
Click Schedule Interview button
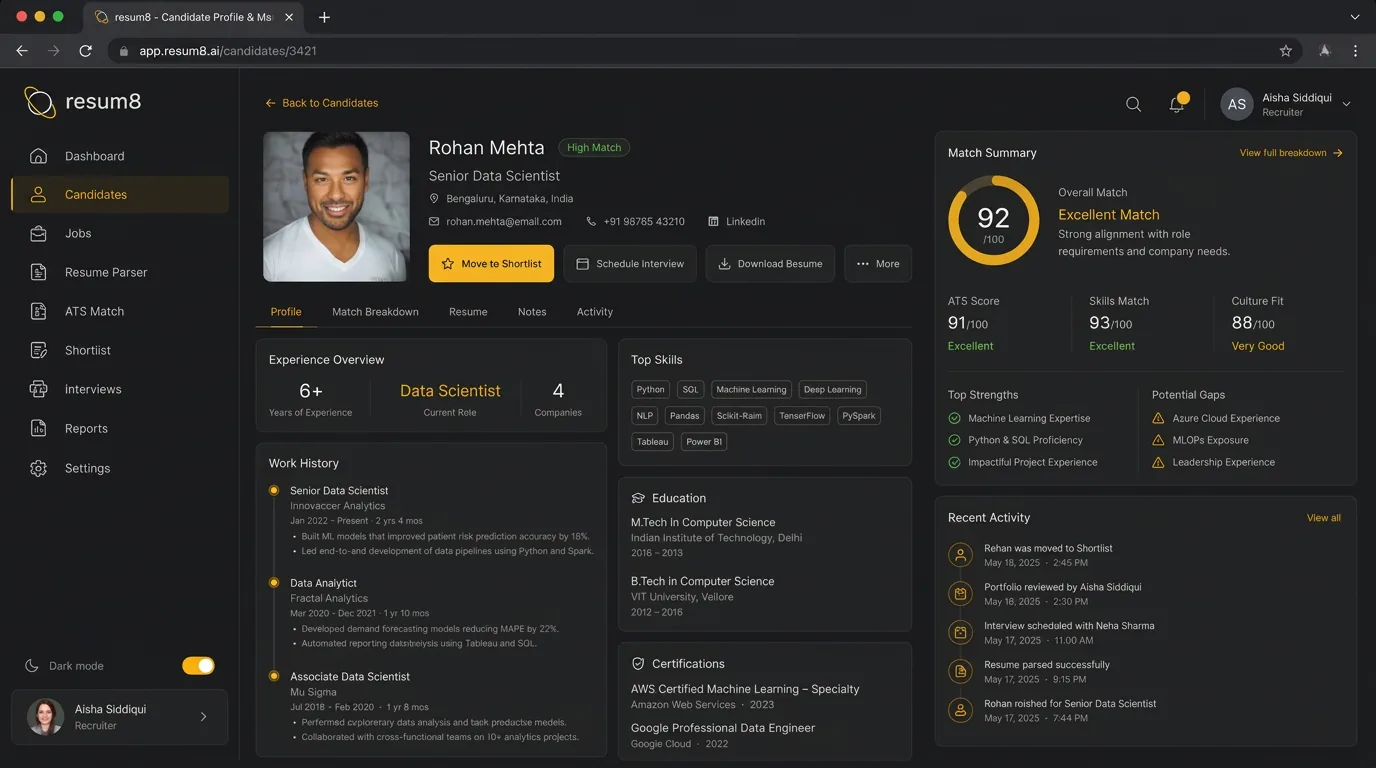[x=630, y=264]
